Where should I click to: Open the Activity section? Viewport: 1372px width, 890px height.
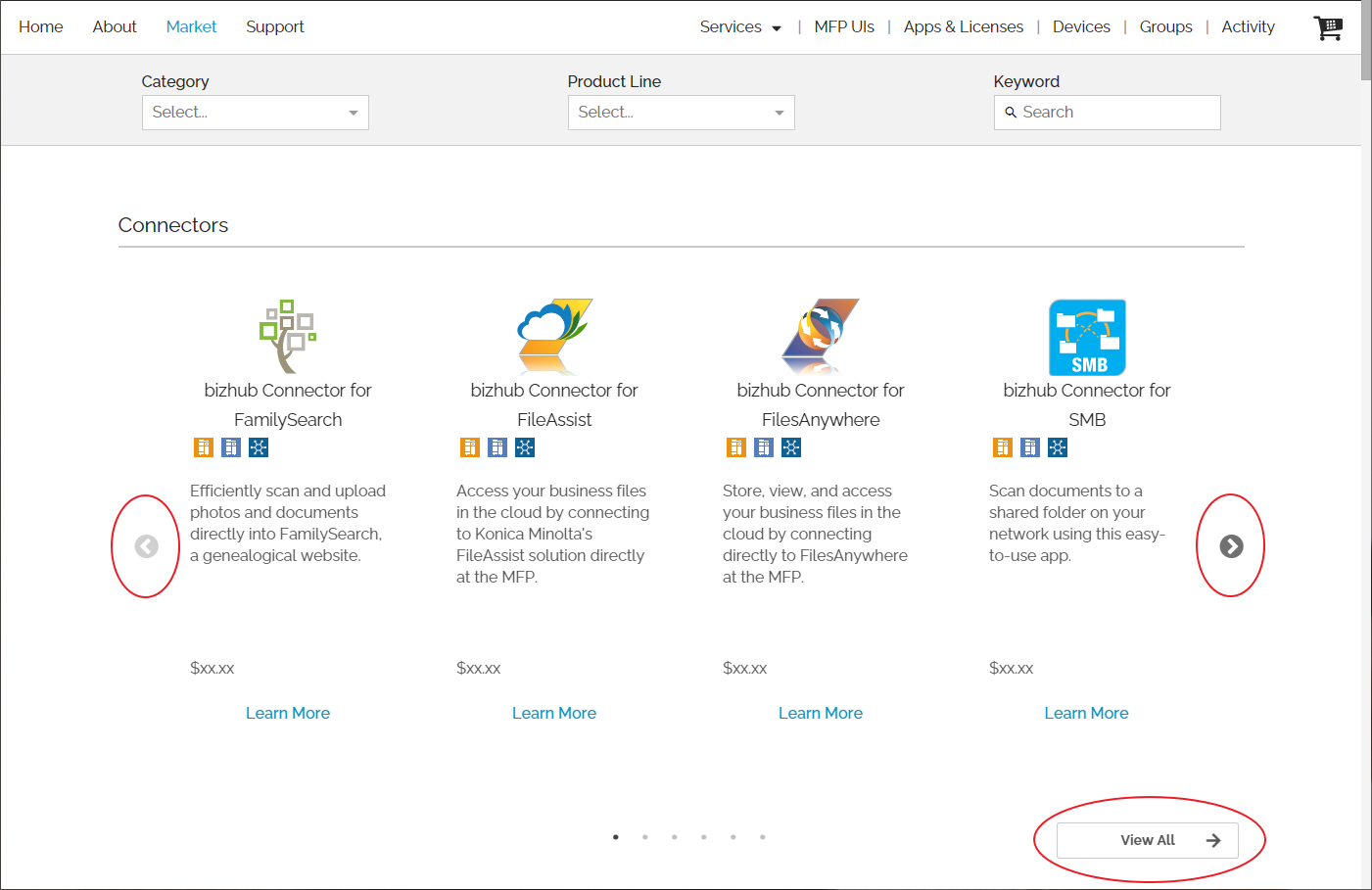[x=1249, y=27]
